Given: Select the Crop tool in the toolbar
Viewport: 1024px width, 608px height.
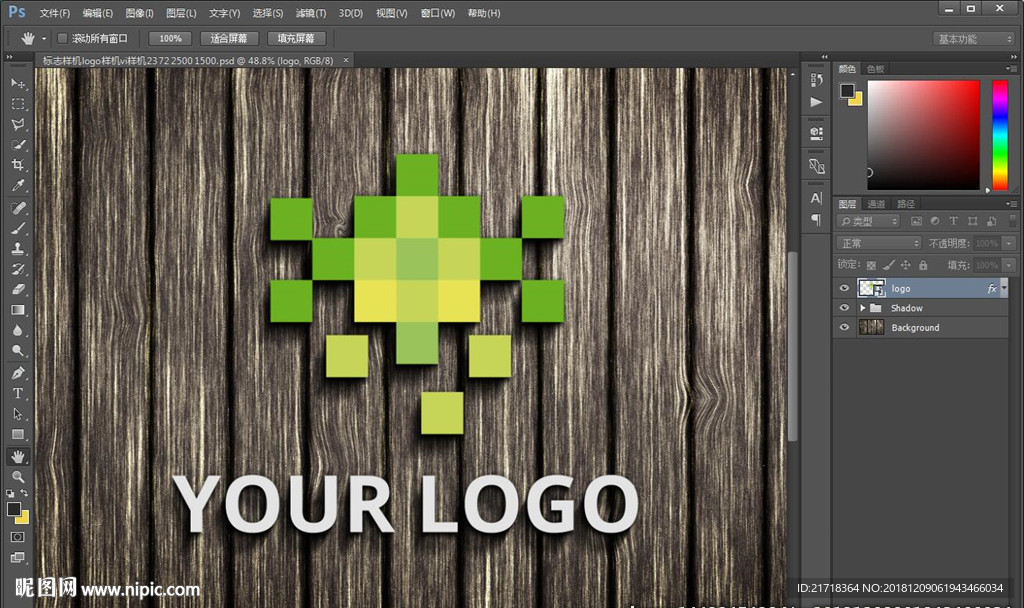Looking at the screenshot, I should point(18,166).
